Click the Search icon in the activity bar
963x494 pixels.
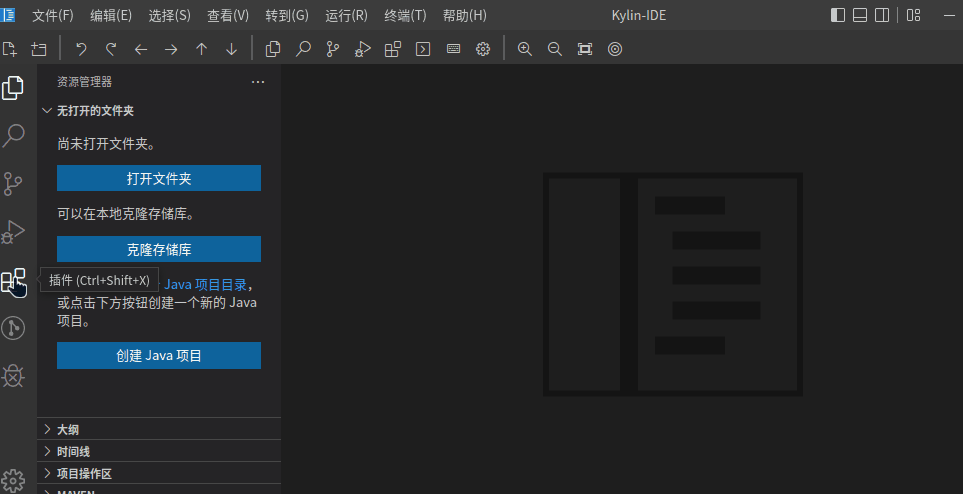pos(14,136)
